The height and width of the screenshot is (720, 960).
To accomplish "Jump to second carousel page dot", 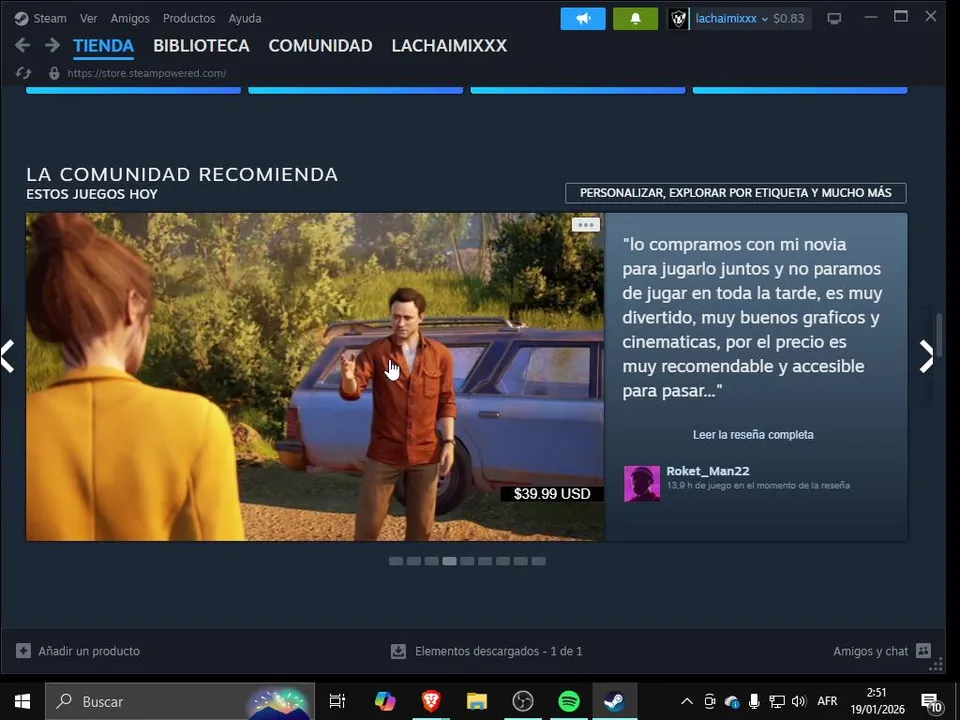I will point(414,561).
